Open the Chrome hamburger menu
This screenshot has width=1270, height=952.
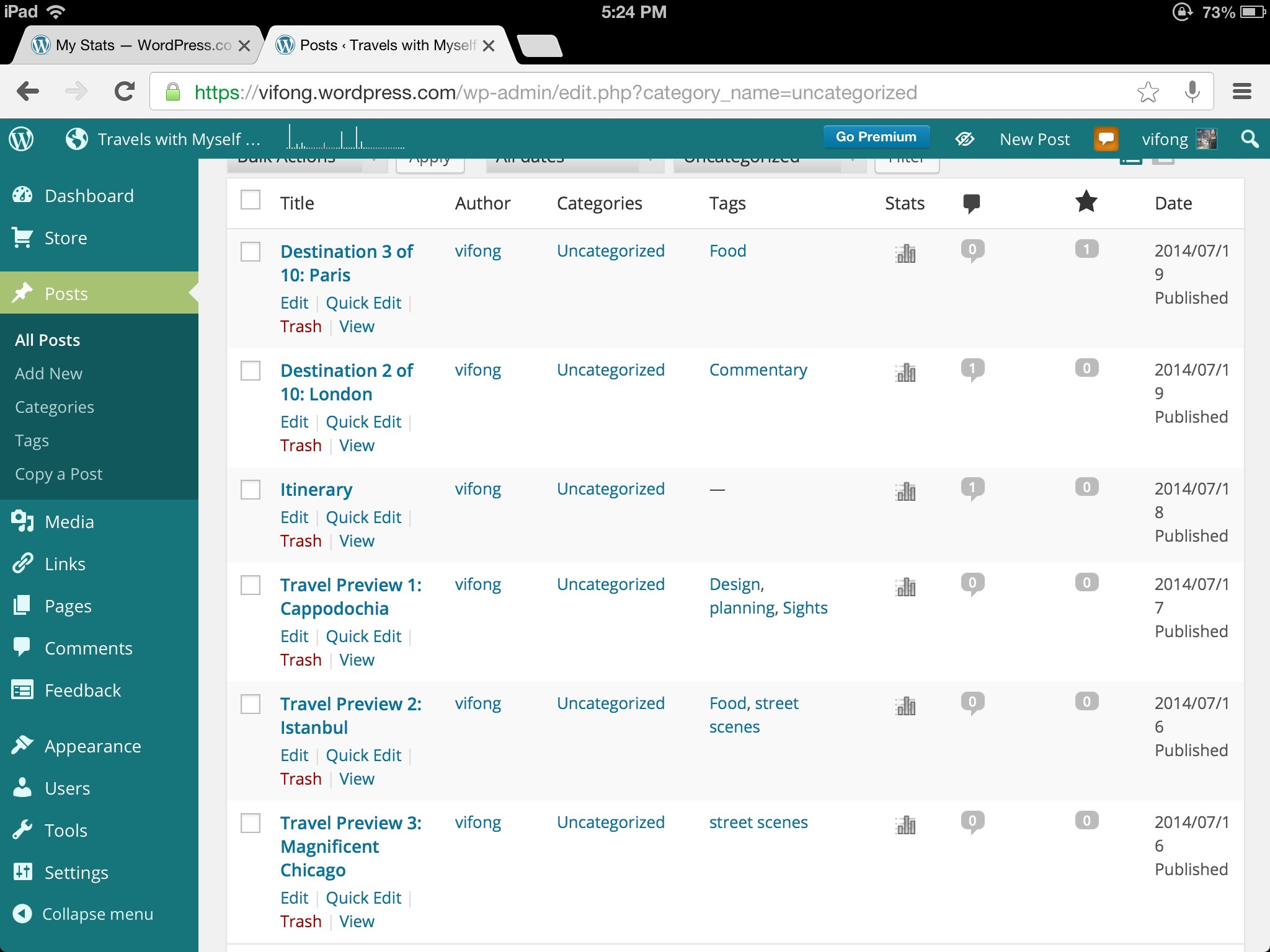click(x=1241, y=92)
